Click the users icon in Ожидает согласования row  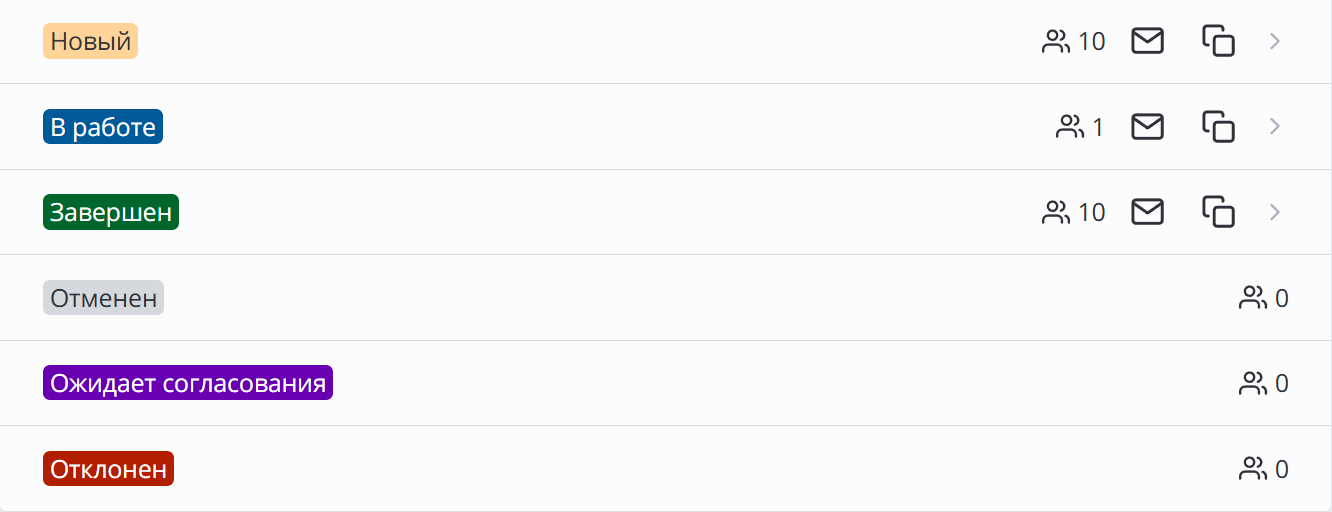[1253, 383]
